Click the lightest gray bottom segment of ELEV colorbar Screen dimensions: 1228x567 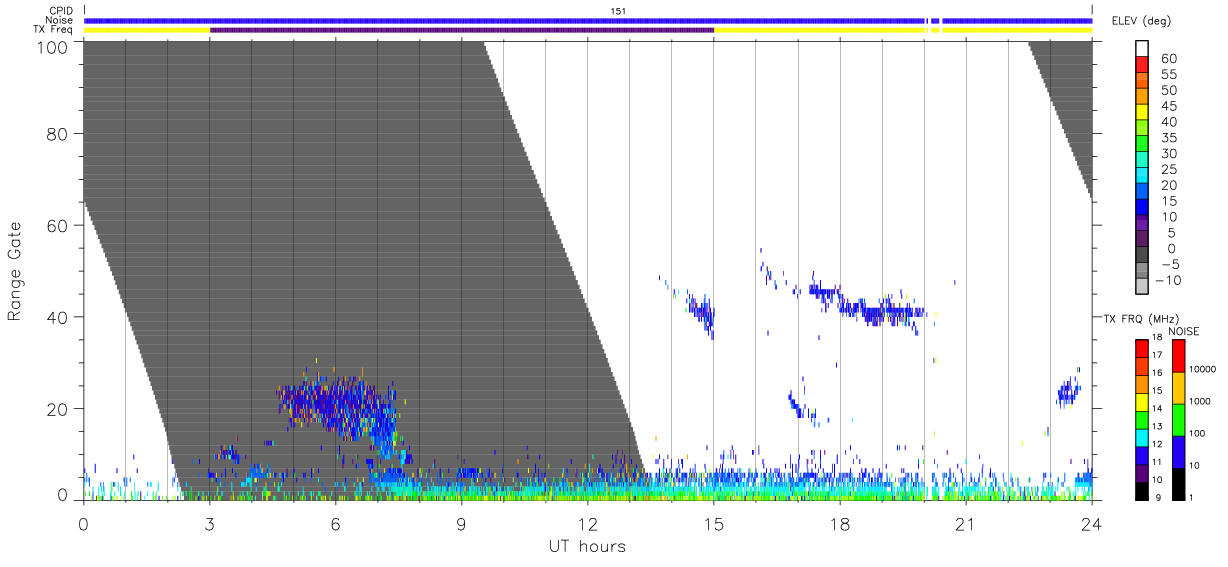click(1143, 288)
